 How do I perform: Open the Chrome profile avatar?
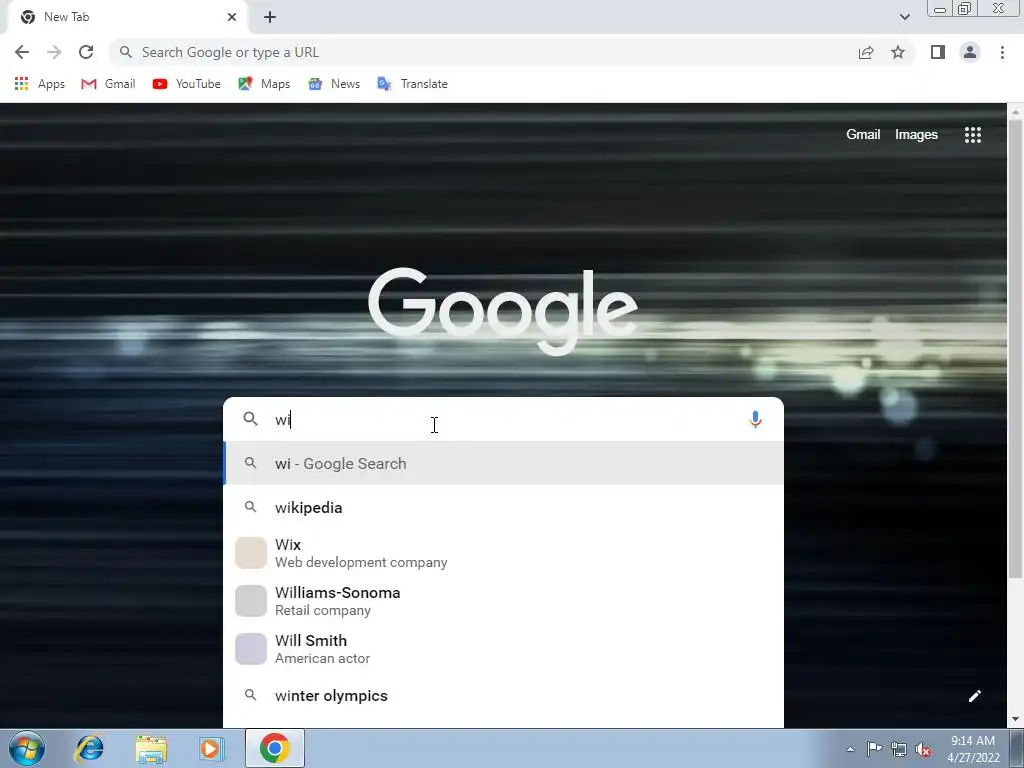[x=970, y=52]
